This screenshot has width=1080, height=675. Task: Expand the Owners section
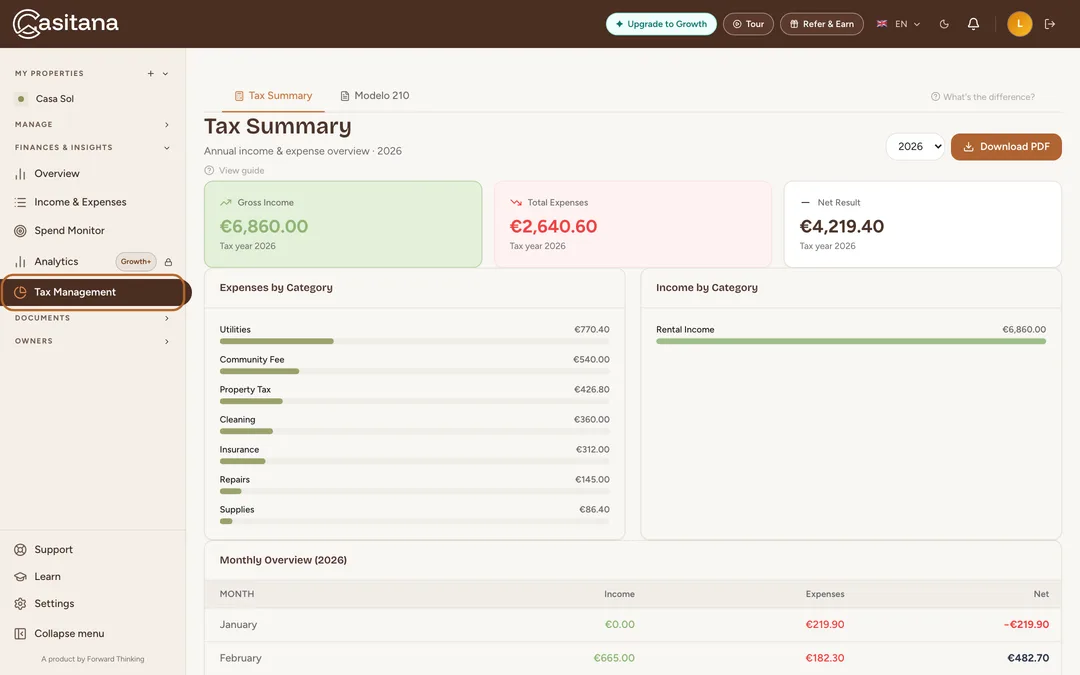point(92,341)
